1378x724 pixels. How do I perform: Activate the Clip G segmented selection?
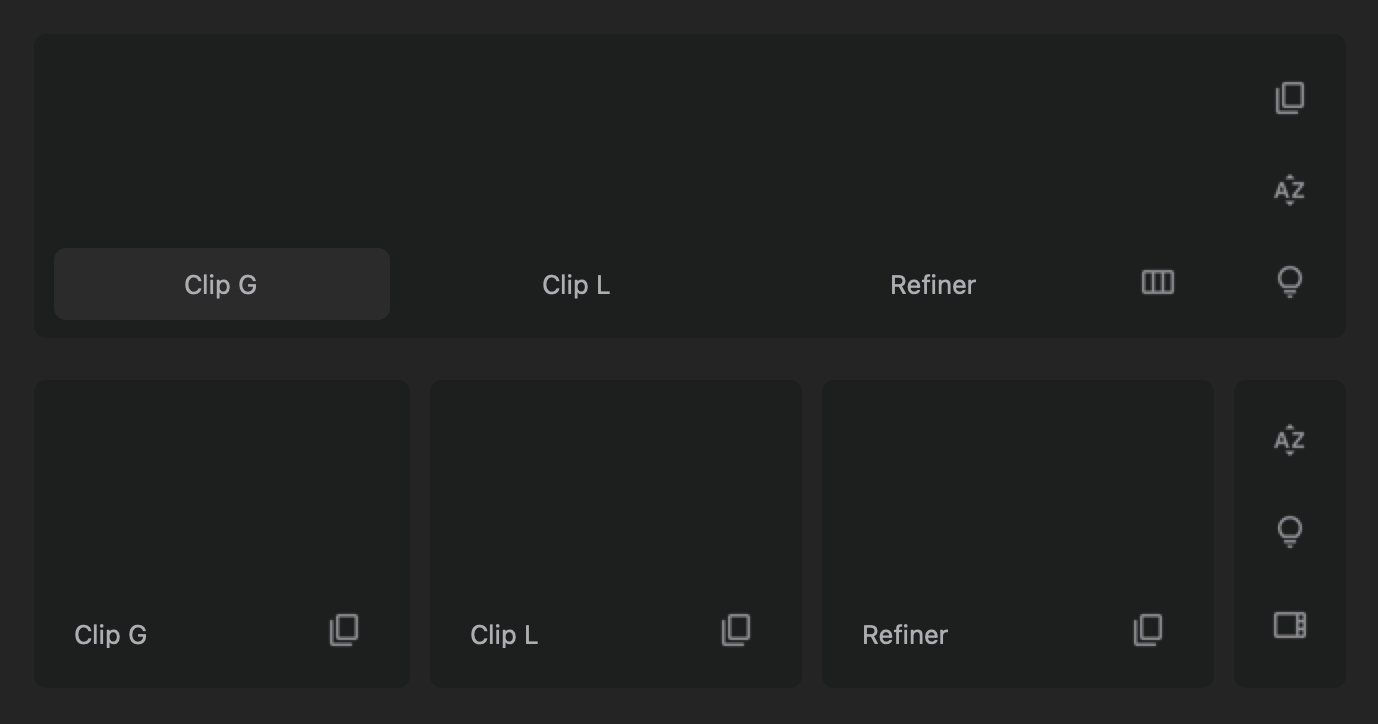click(221, 284)
